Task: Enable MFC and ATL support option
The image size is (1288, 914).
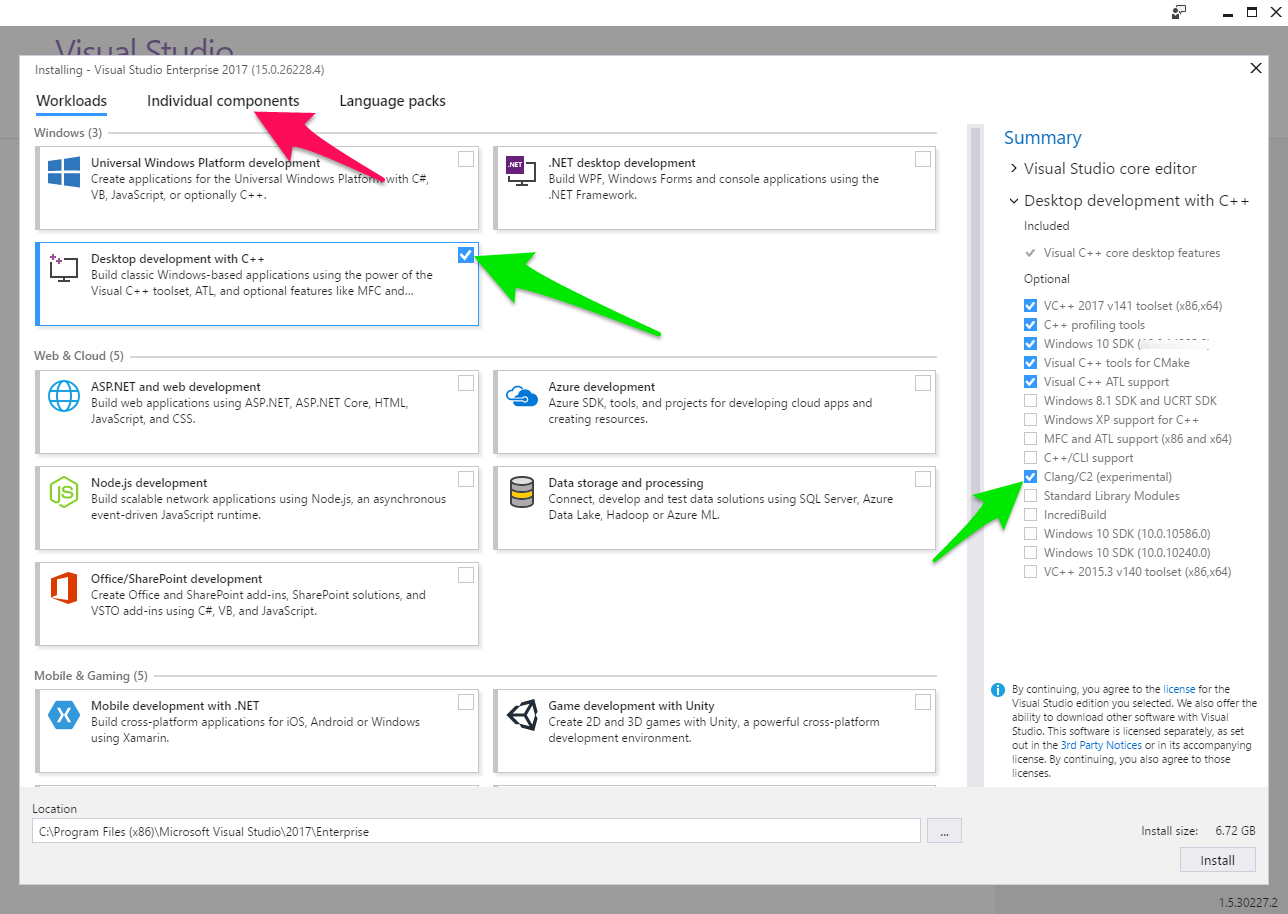Action: (1030, 439)
